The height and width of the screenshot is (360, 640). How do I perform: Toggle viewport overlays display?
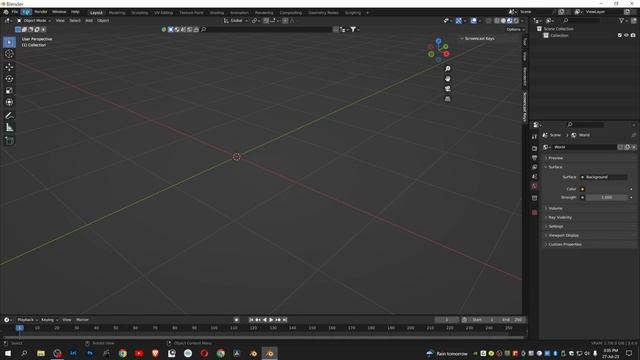coord(473,20)
